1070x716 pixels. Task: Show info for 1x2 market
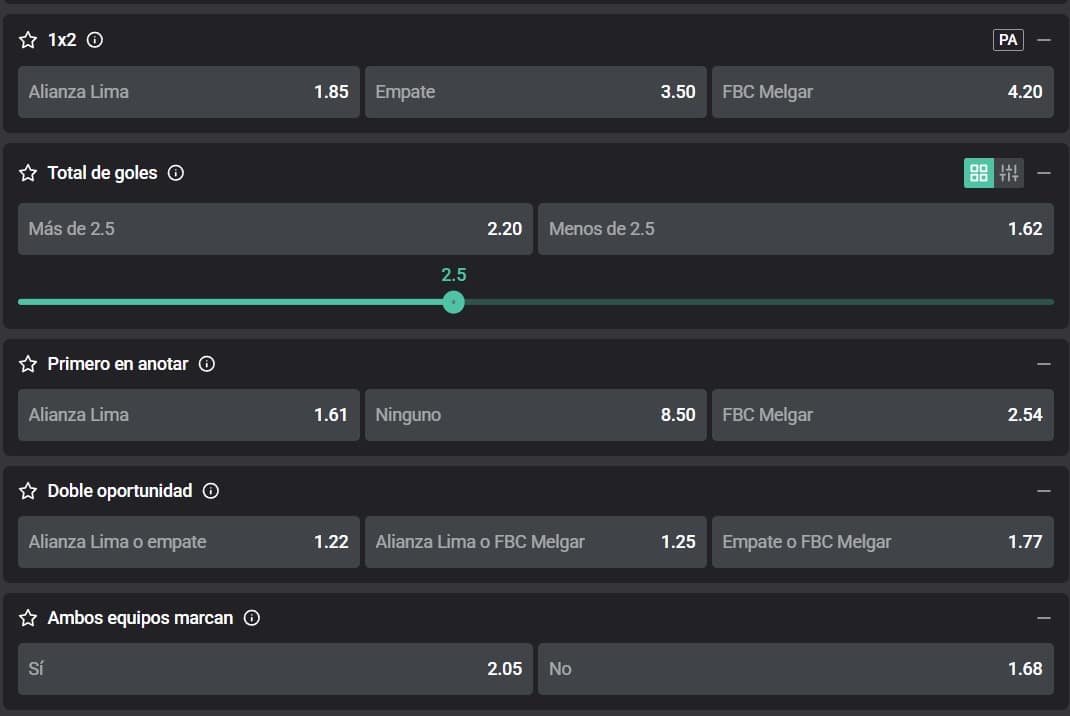click(x=95, y=40)
